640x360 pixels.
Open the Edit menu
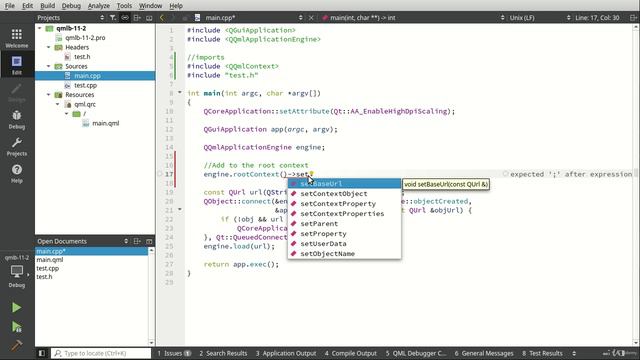(x=27, y=6)
